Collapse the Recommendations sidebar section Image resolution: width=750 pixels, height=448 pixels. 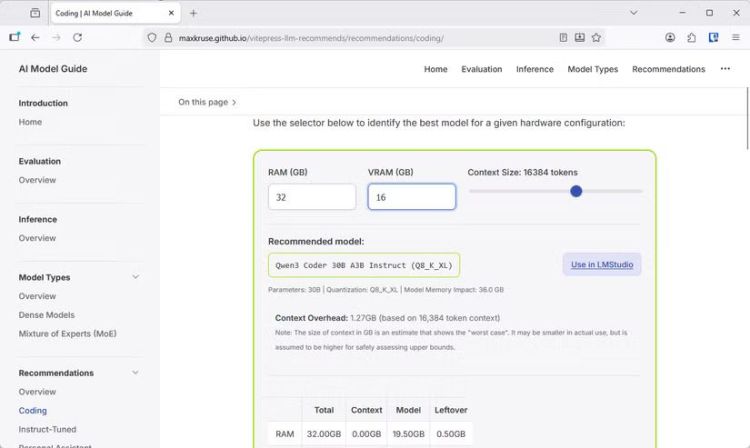(x=135, y=373)
